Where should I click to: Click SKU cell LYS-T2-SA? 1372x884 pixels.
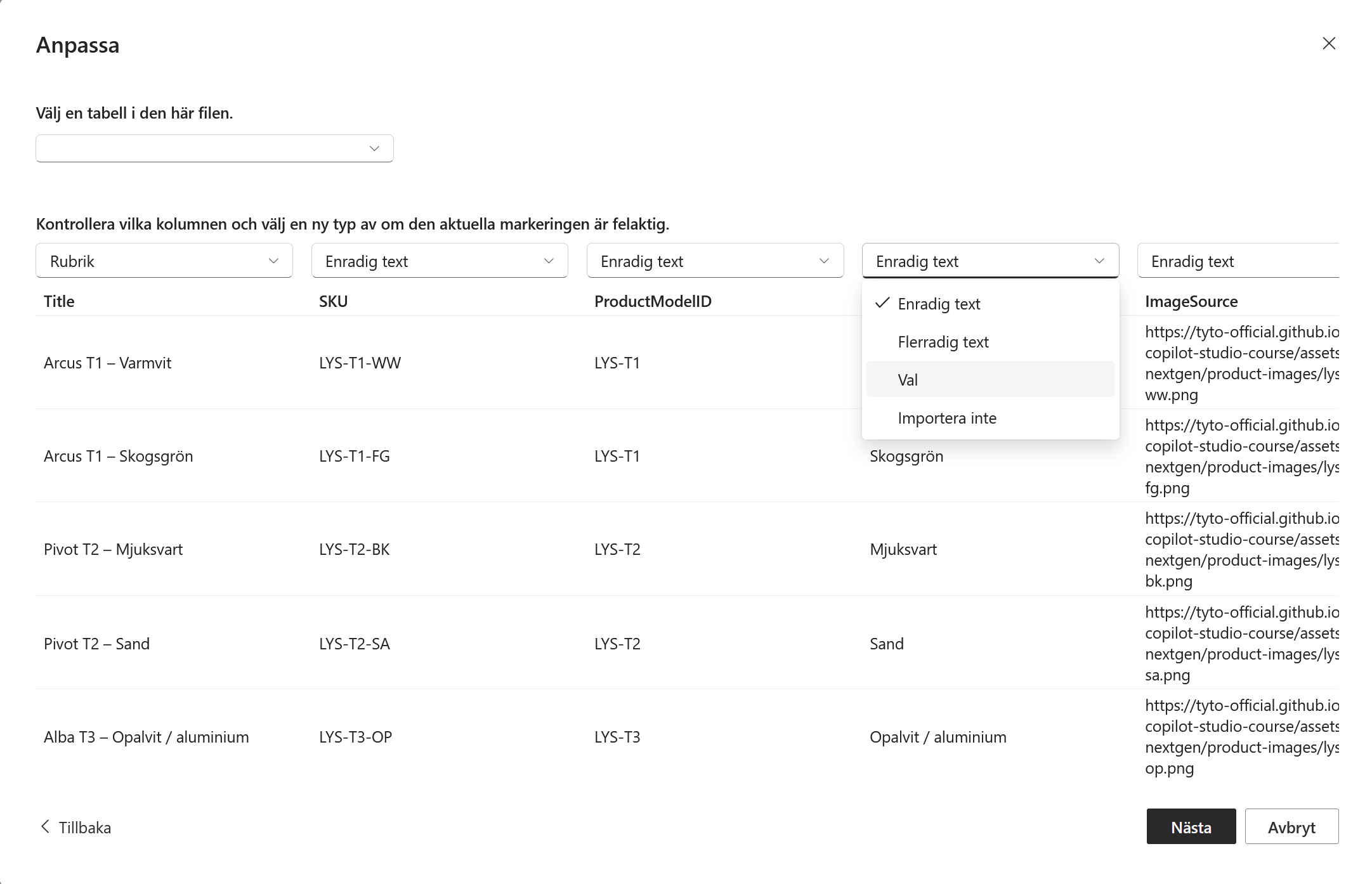[354, 644]
